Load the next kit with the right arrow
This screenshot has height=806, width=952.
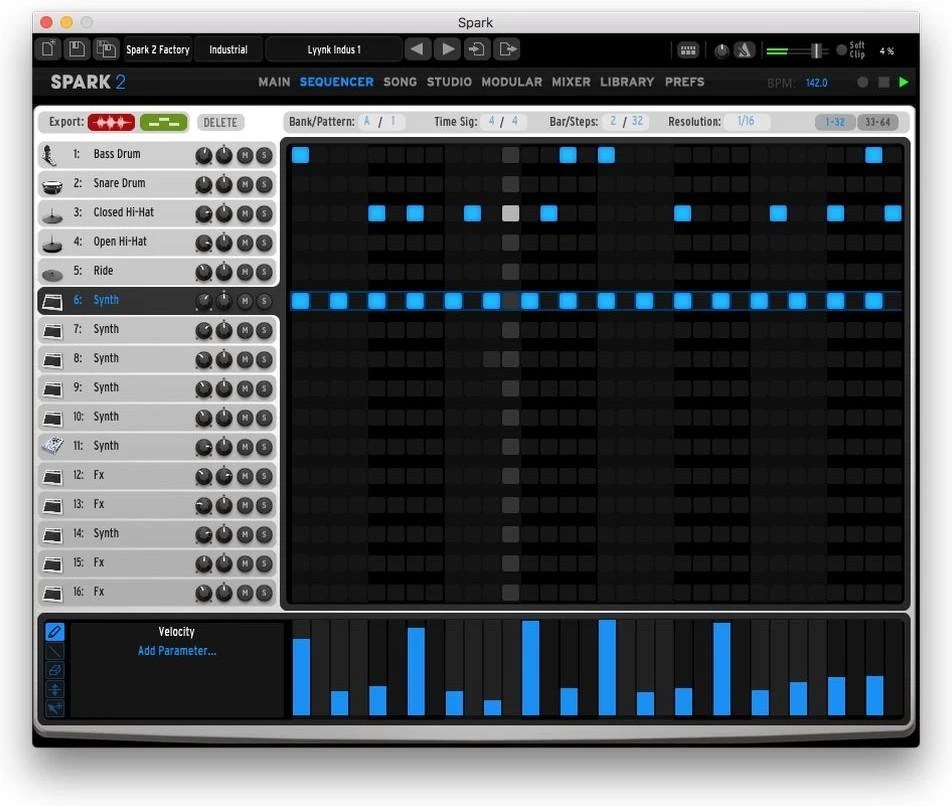[x=447, y=49]
